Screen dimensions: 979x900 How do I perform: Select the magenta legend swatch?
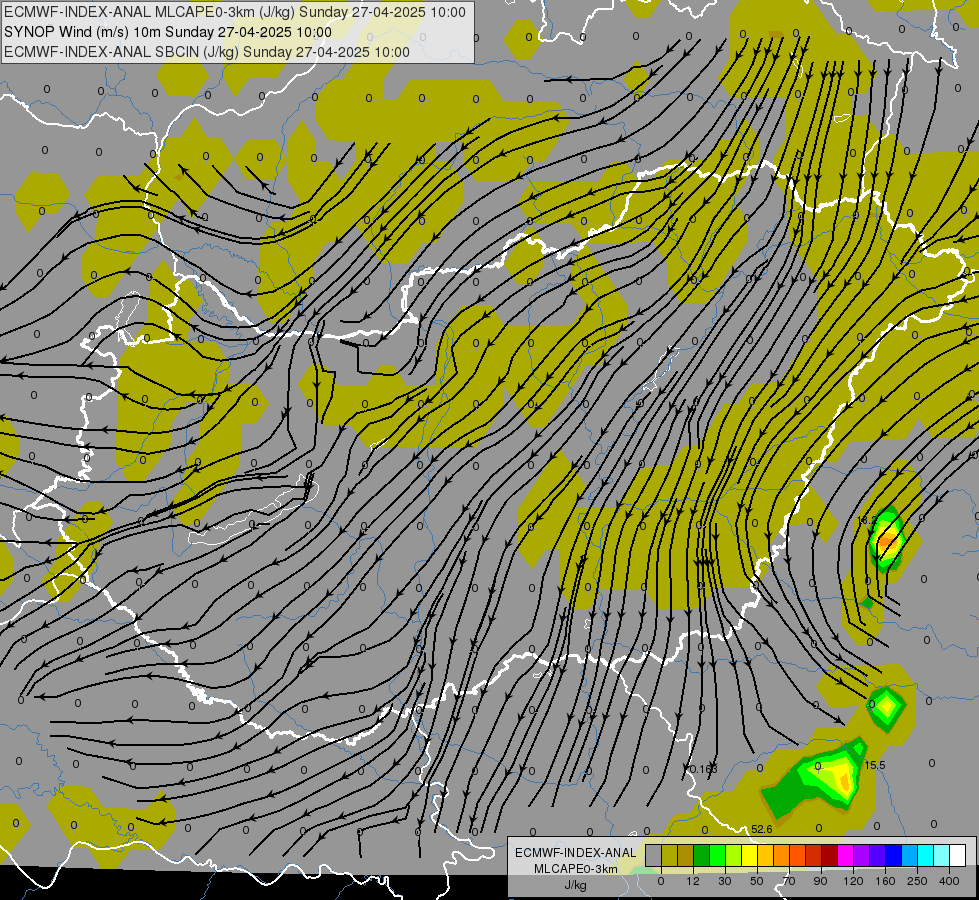(x=845, y=855)
